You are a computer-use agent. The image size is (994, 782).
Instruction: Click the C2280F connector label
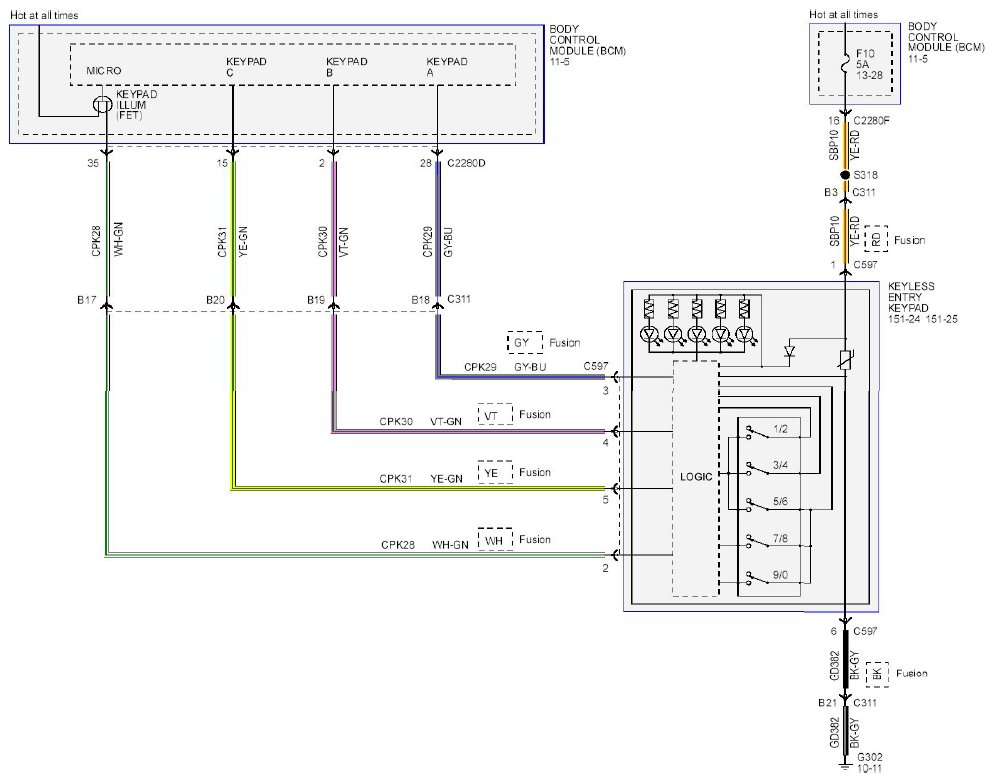tap(871, 120)
